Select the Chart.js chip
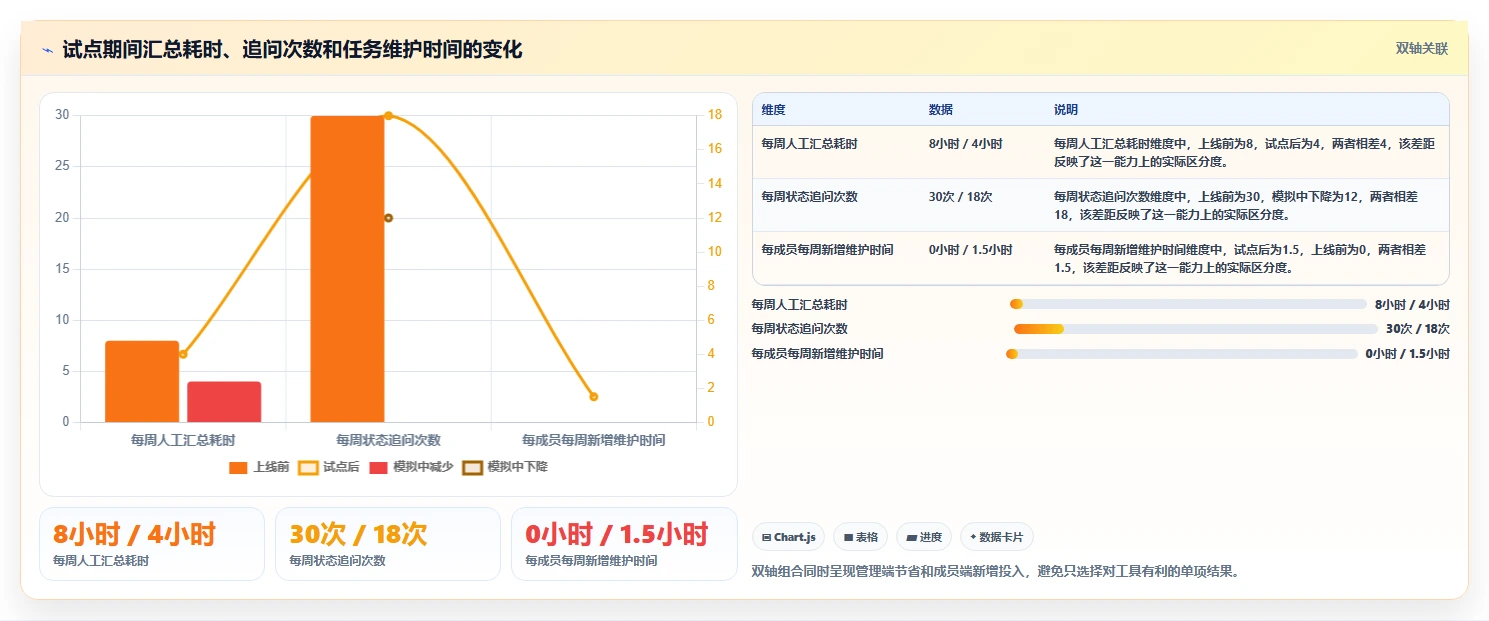This screenshot has height=621, width=1489. tap(788, 537)
